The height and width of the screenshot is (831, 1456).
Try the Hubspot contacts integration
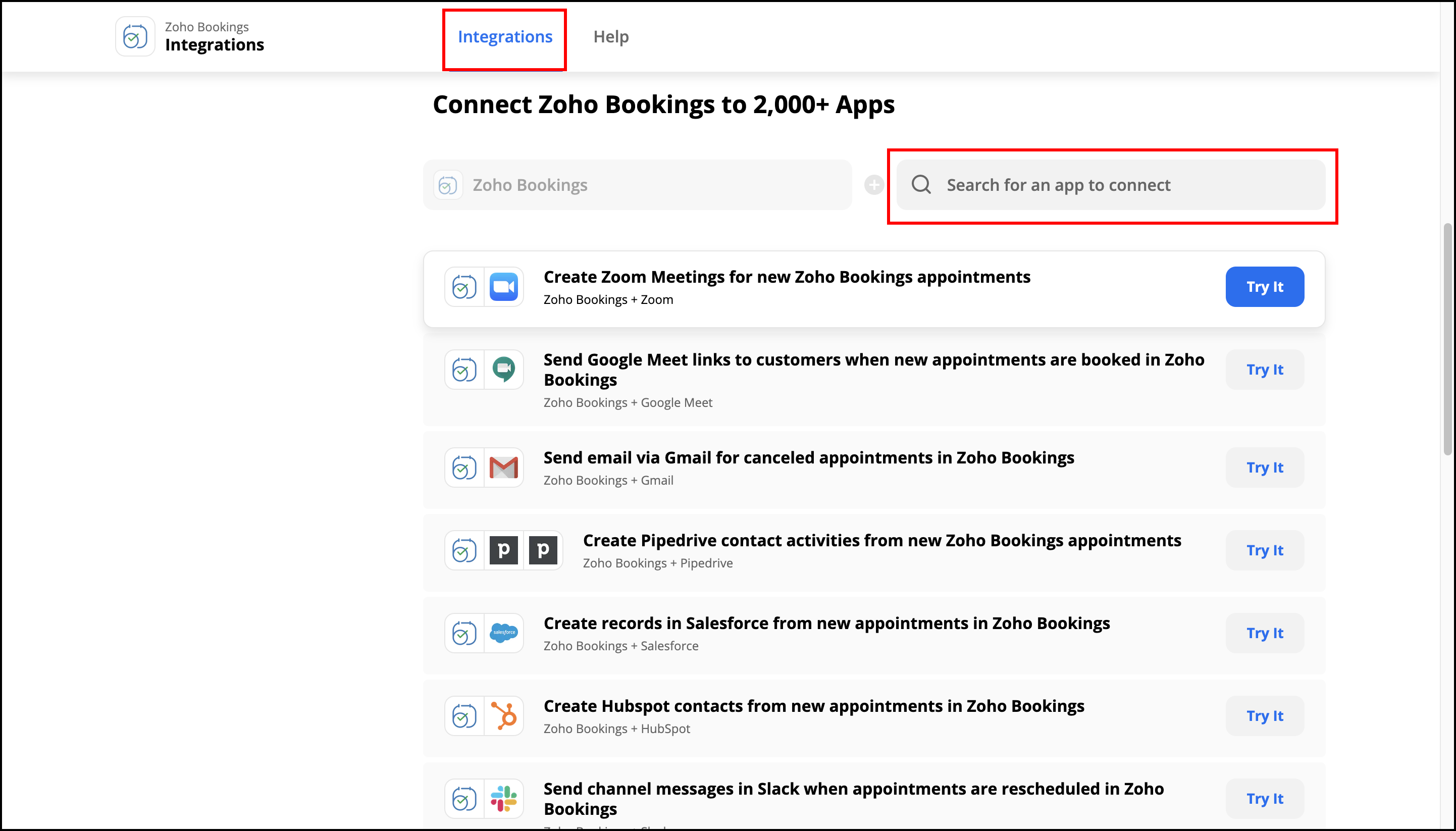tap(1264, 716)
